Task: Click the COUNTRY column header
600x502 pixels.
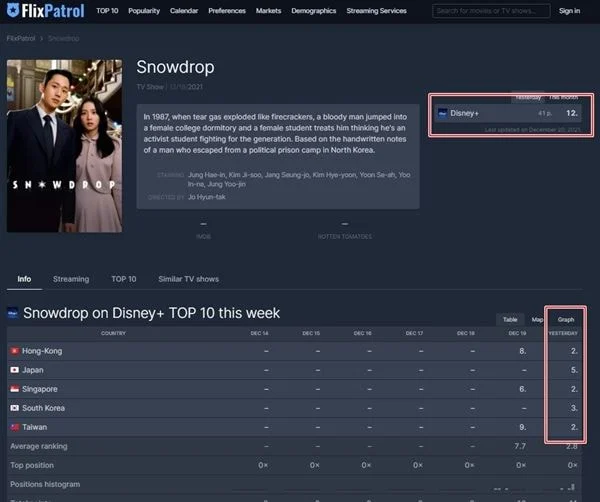Action: (x=113, y=333)
